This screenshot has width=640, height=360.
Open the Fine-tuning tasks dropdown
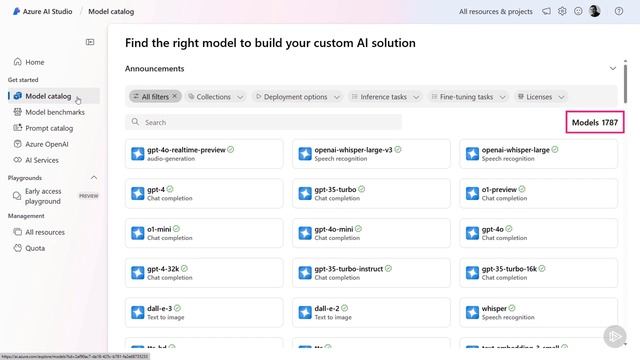tap(469, 97)
